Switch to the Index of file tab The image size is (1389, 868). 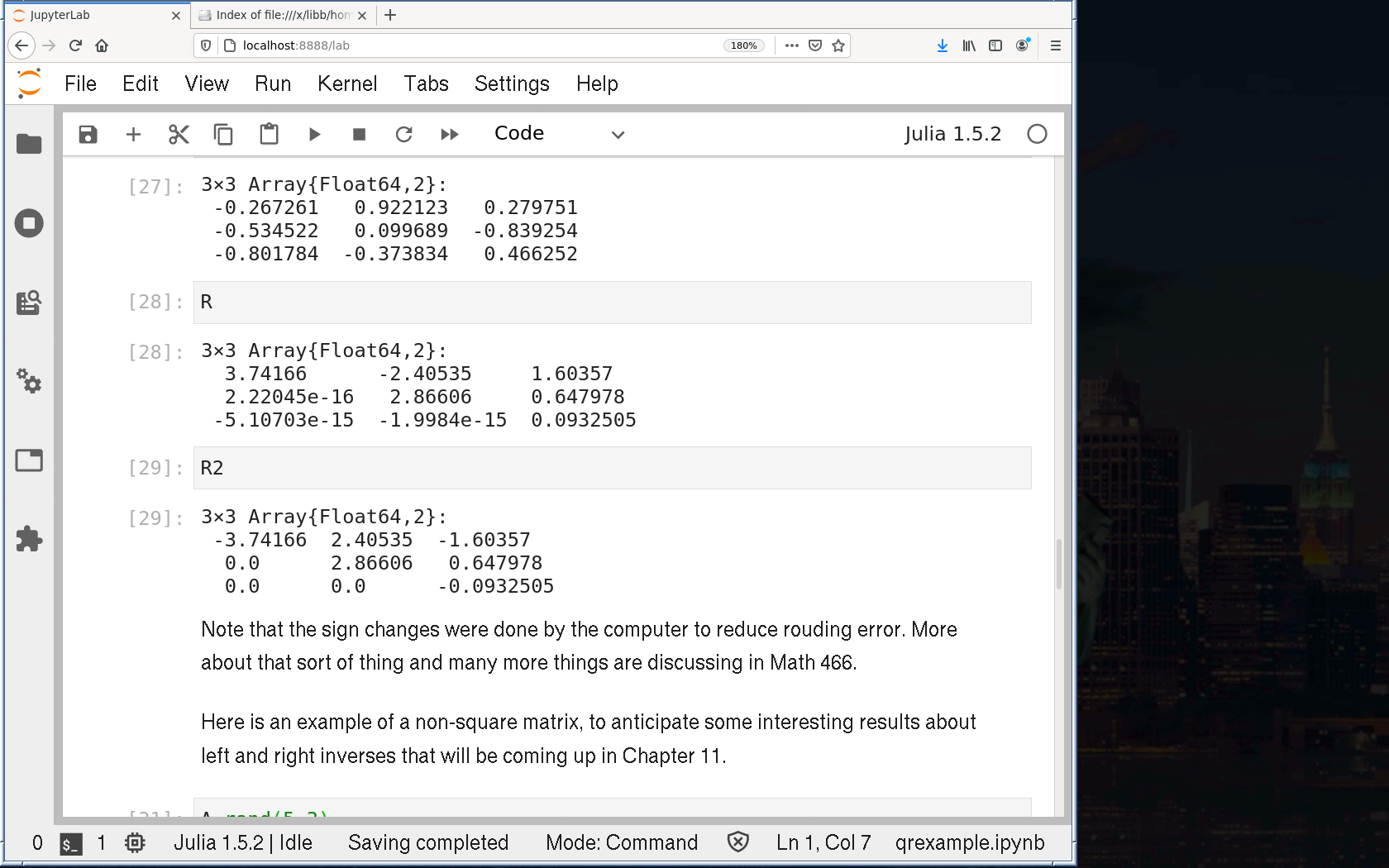point(282,15)
